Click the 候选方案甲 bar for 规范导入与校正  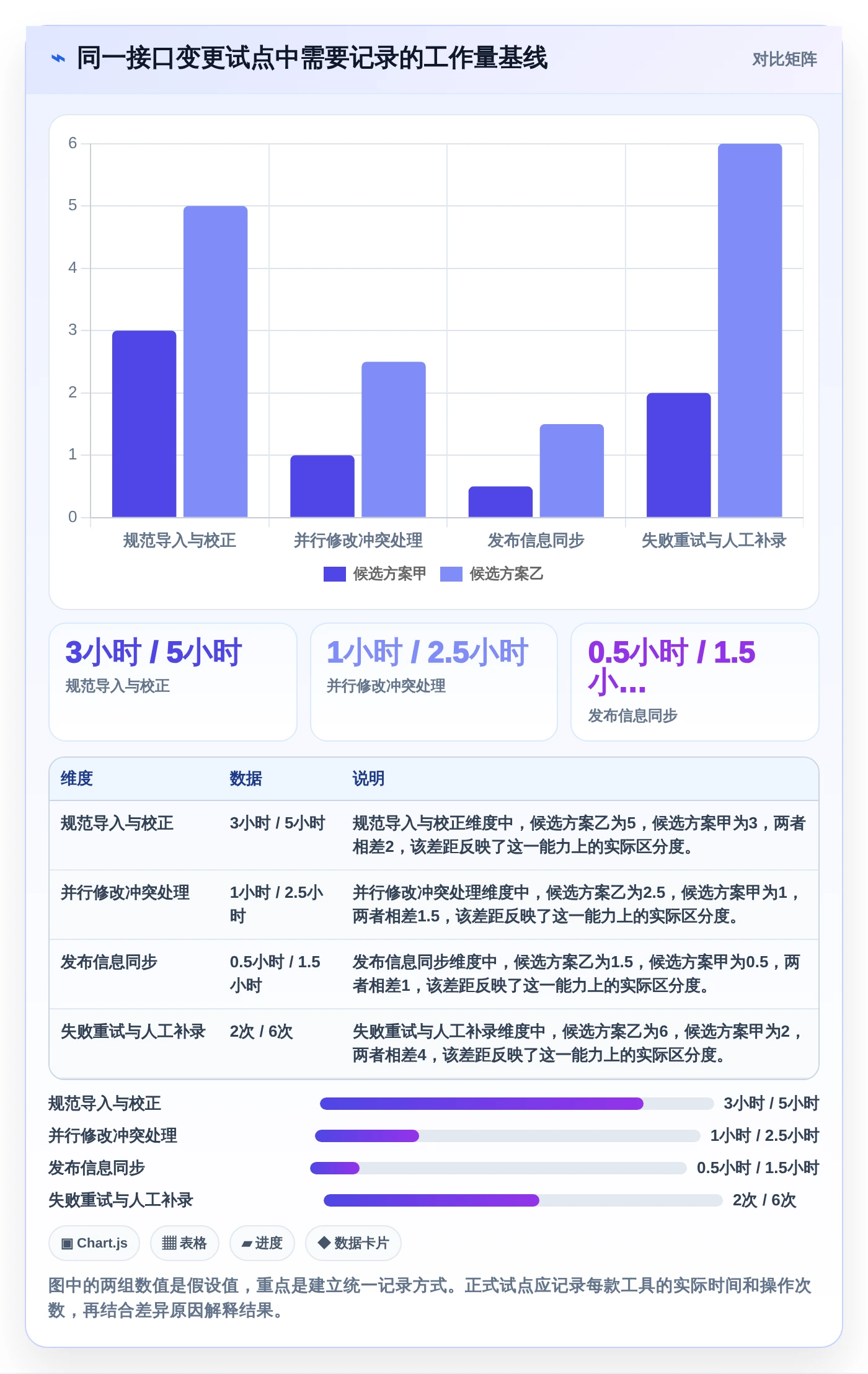coord(144,423)
